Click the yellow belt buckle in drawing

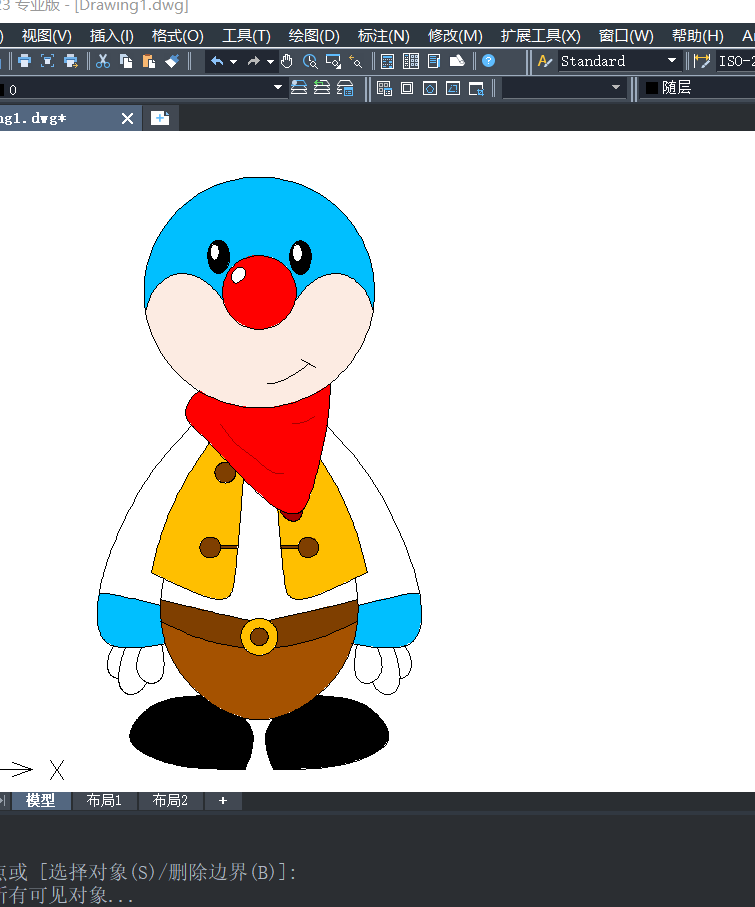tap(259, 637)
